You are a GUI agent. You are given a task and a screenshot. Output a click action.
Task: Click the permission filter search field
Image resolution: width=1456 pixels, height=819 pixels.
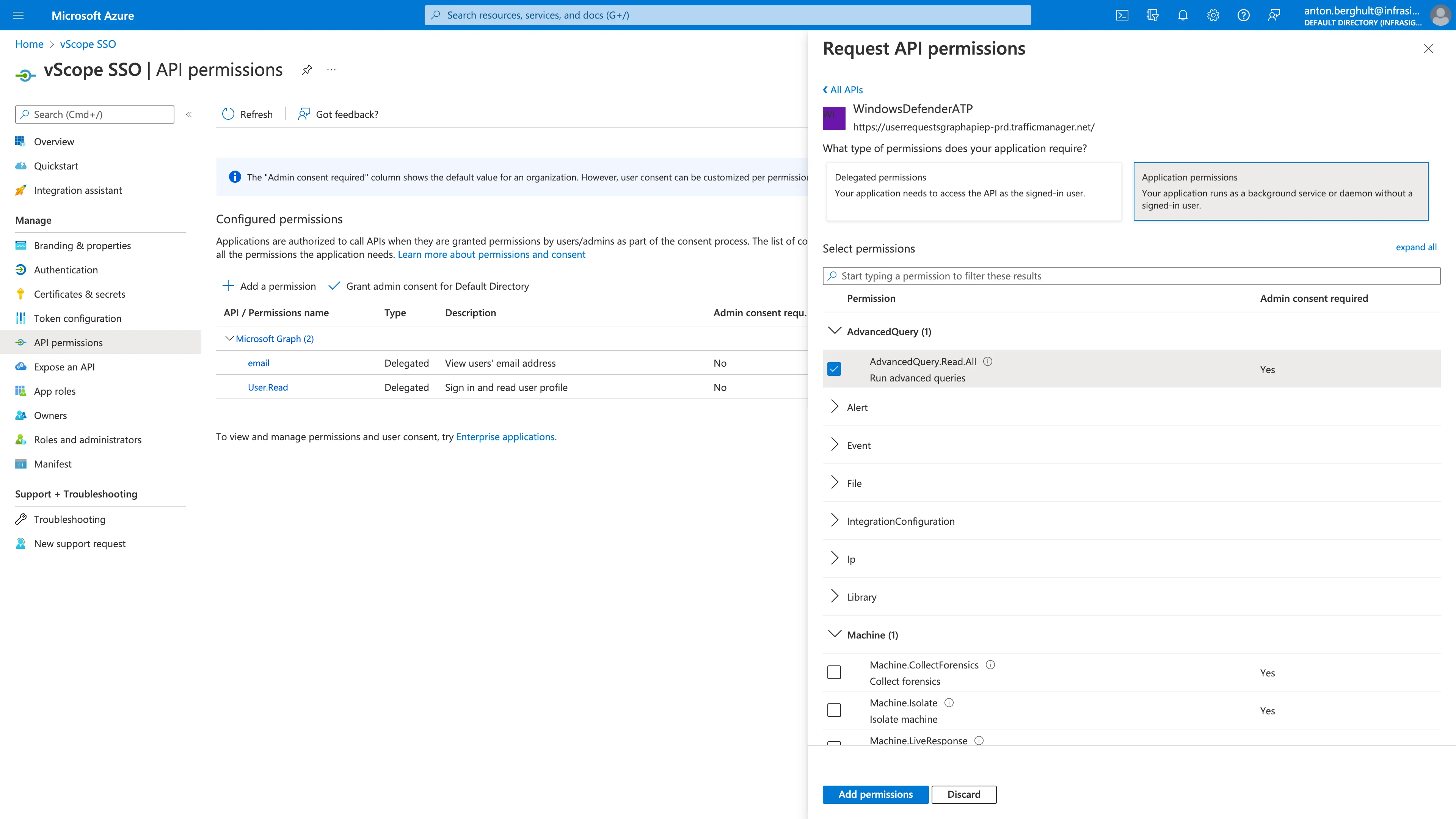pos(1131,276)
